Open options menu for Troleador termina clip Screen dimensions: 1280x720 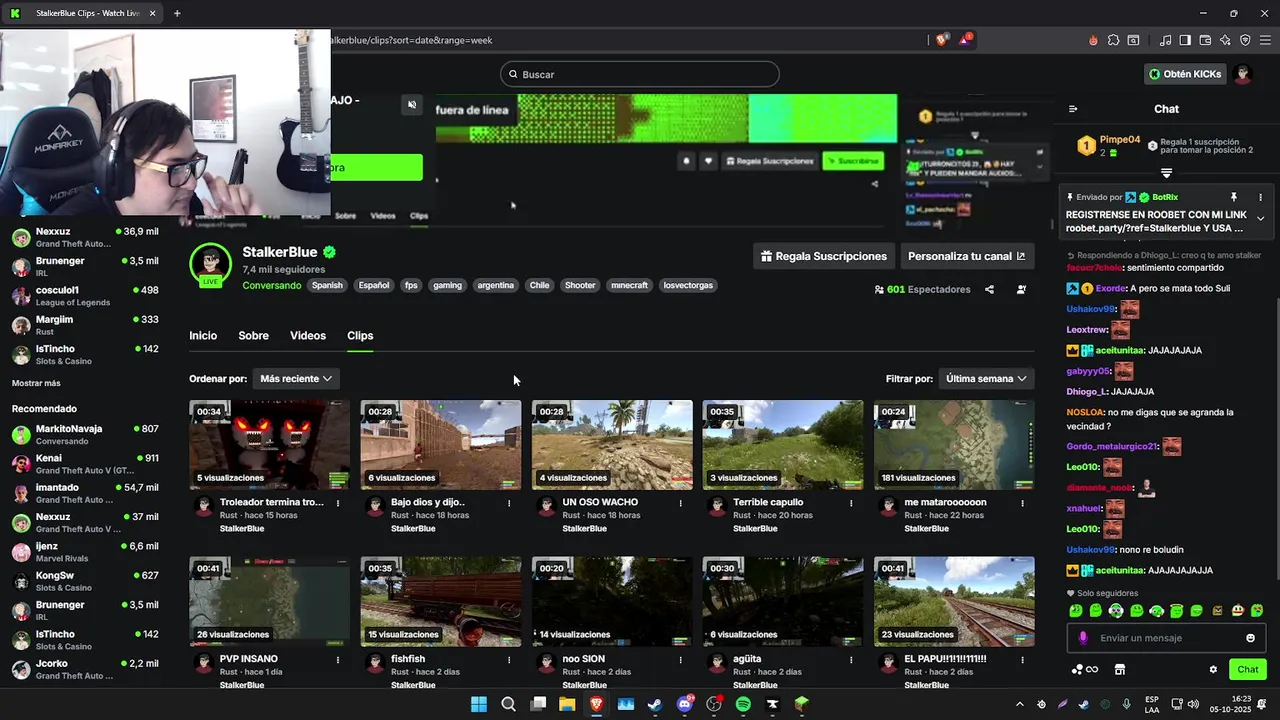pos(338,503)
